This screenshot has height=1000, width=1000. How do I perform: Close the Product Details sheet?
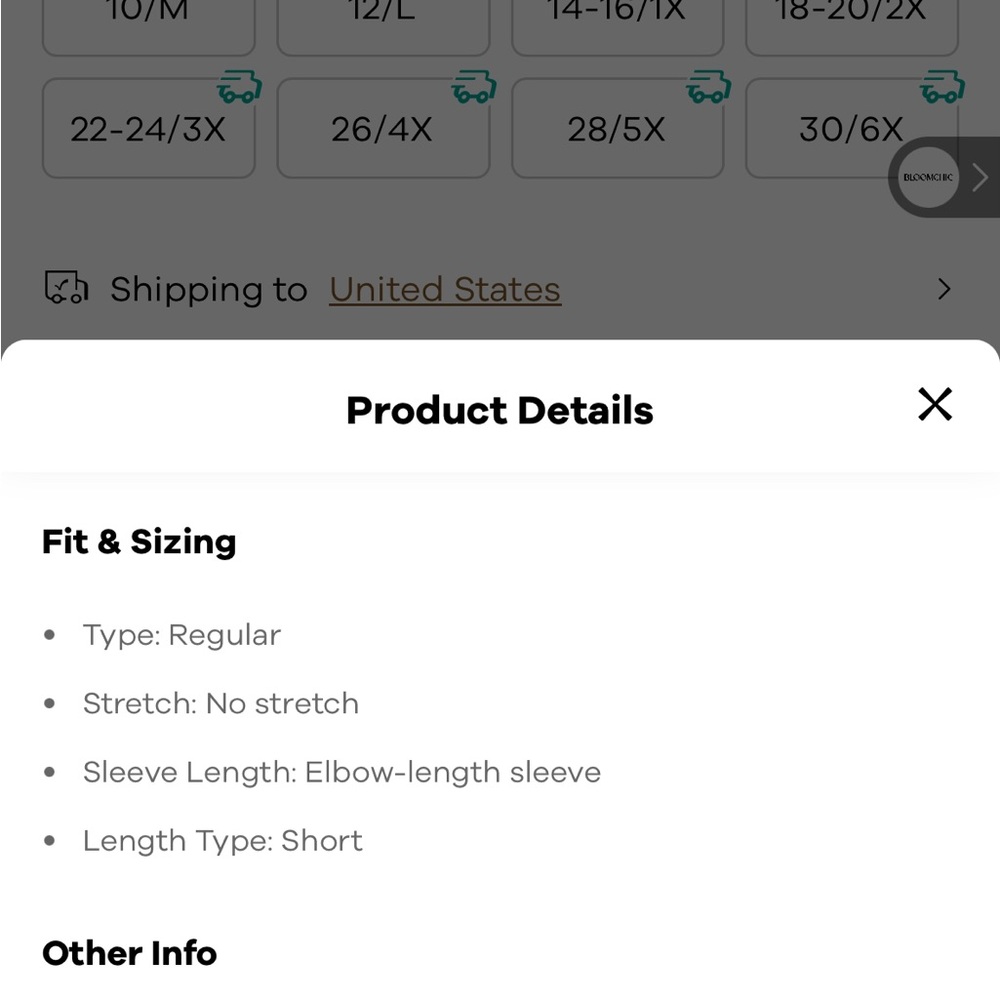click(934, 404)
